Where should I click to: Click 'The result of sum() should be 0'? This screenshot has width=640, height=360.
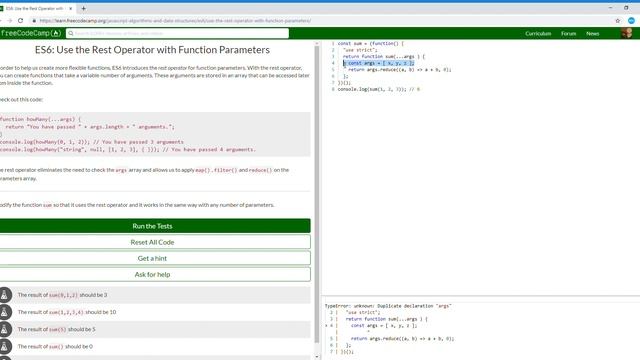(55, 346)
